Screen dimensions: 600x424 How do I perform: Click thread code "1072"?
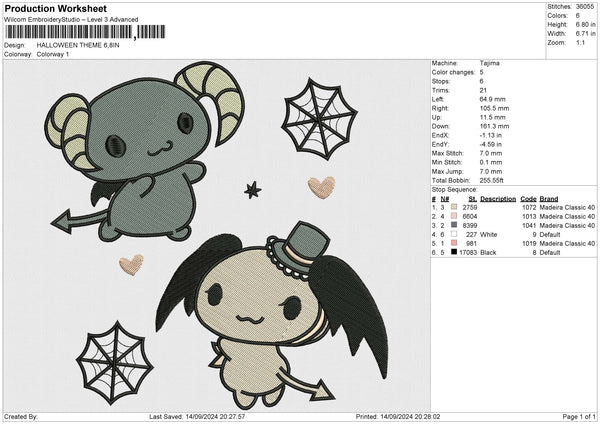pyautogui.click(x=529, y=207)
